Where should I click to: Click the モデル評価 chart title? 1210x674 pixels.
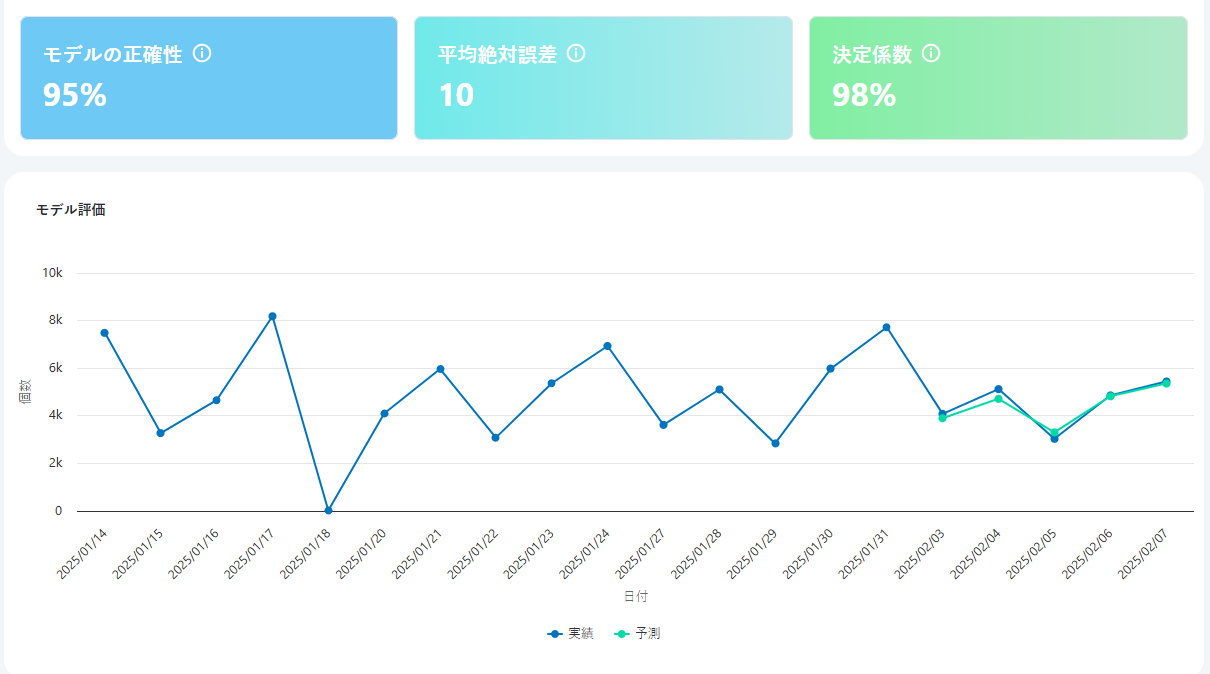coord(71,210)
